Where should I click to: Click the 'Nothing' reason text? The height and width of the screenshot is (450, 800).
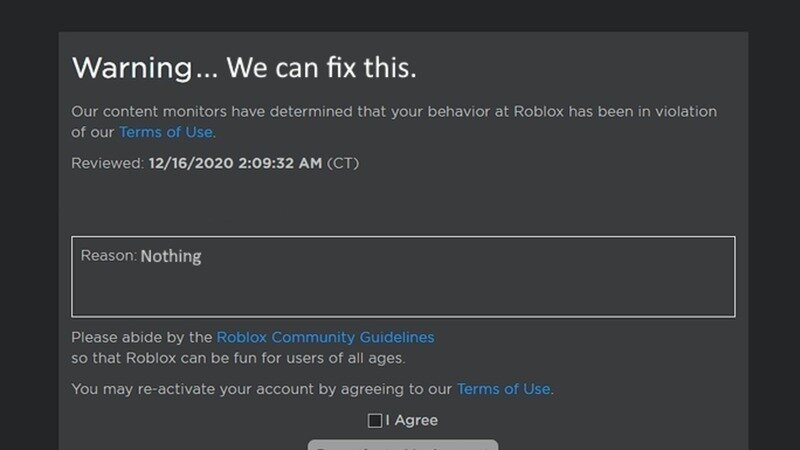[x=171, y=256]
